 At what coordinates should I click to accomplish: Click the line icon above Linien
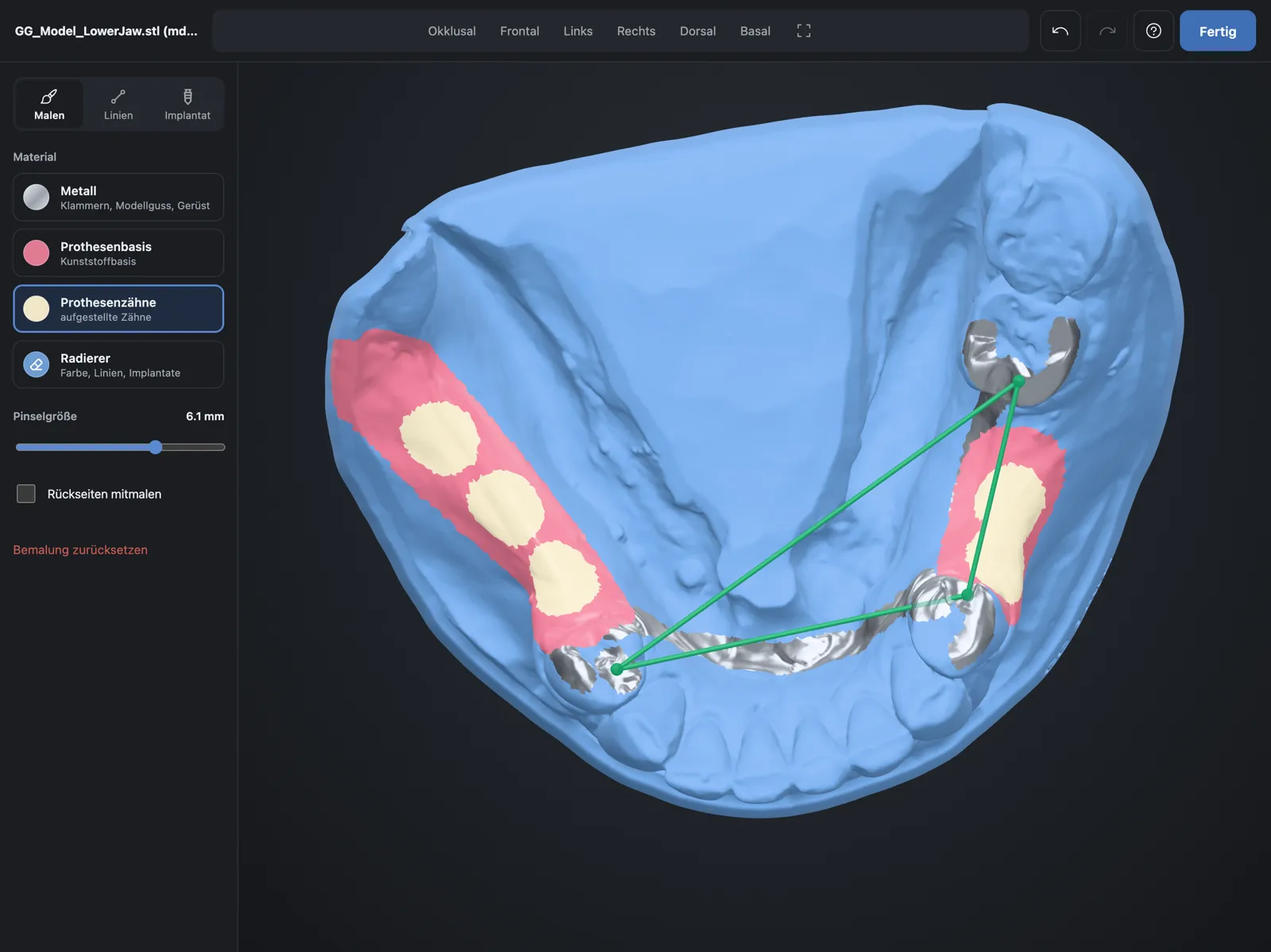pos(118,96)
